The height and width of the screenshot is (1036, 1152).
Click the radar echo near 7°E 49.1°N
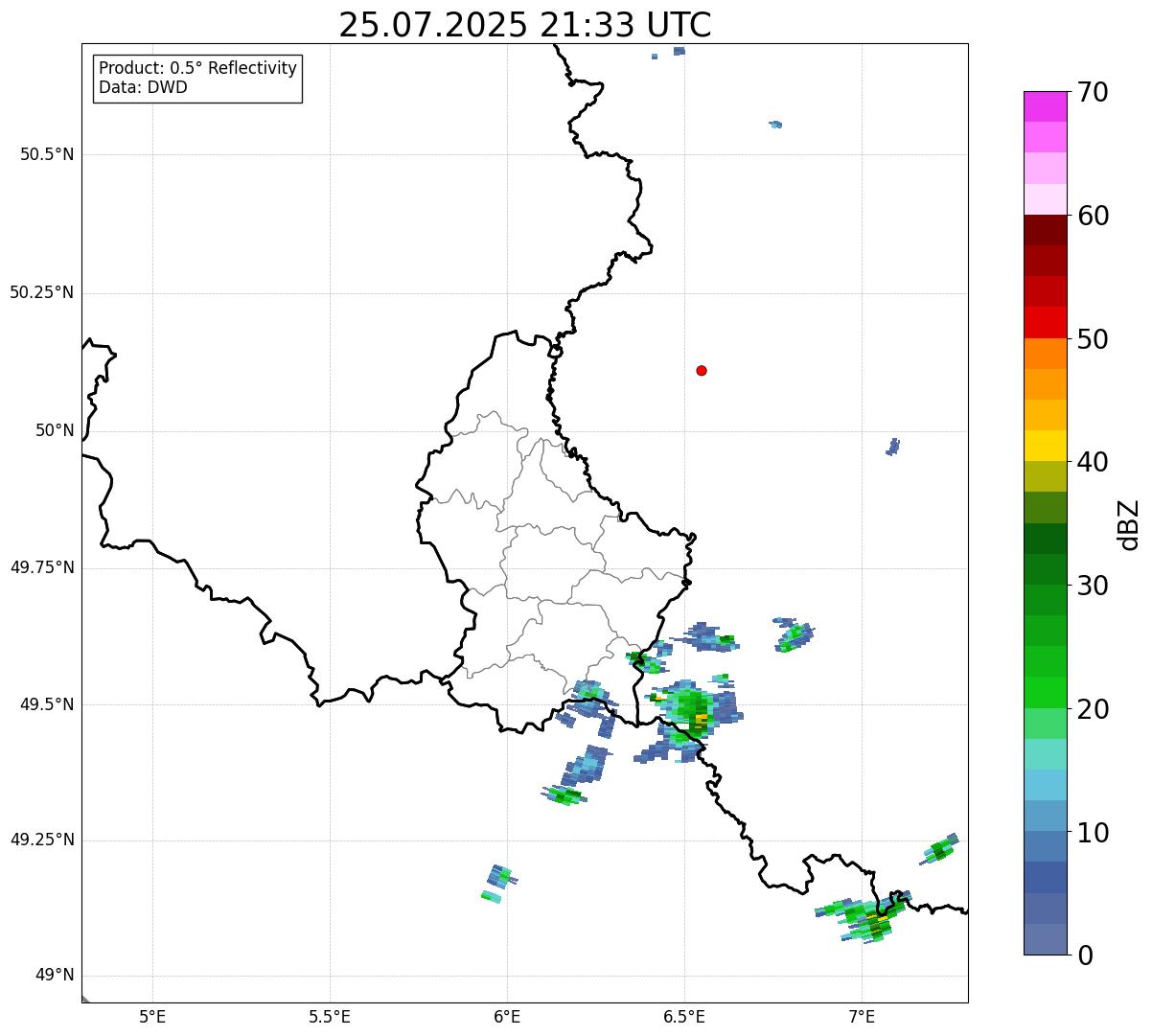coord(863,917)
